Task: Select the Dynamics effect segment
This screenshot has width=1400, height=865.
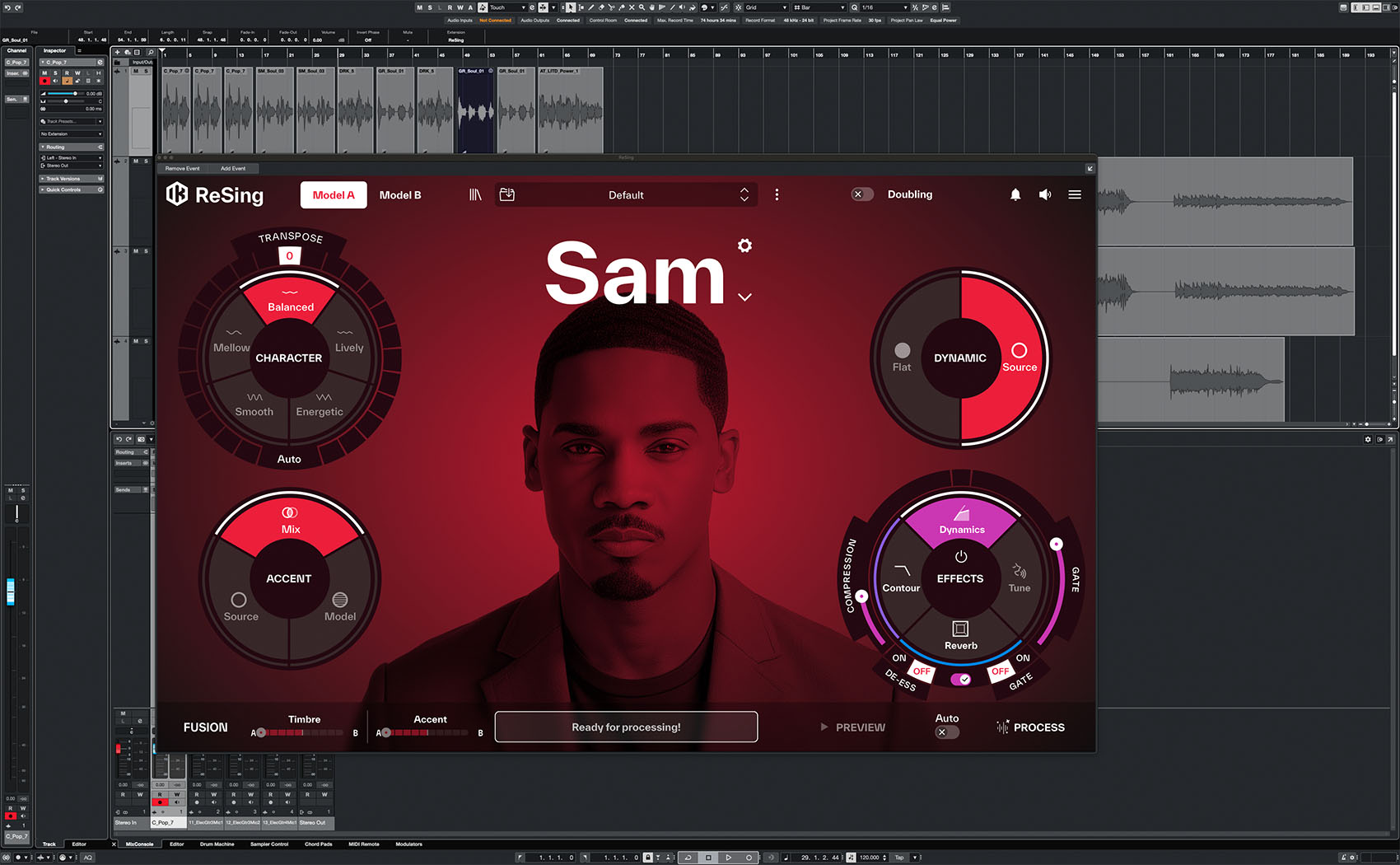Action: pyautogui.click(x=962, y=521)
